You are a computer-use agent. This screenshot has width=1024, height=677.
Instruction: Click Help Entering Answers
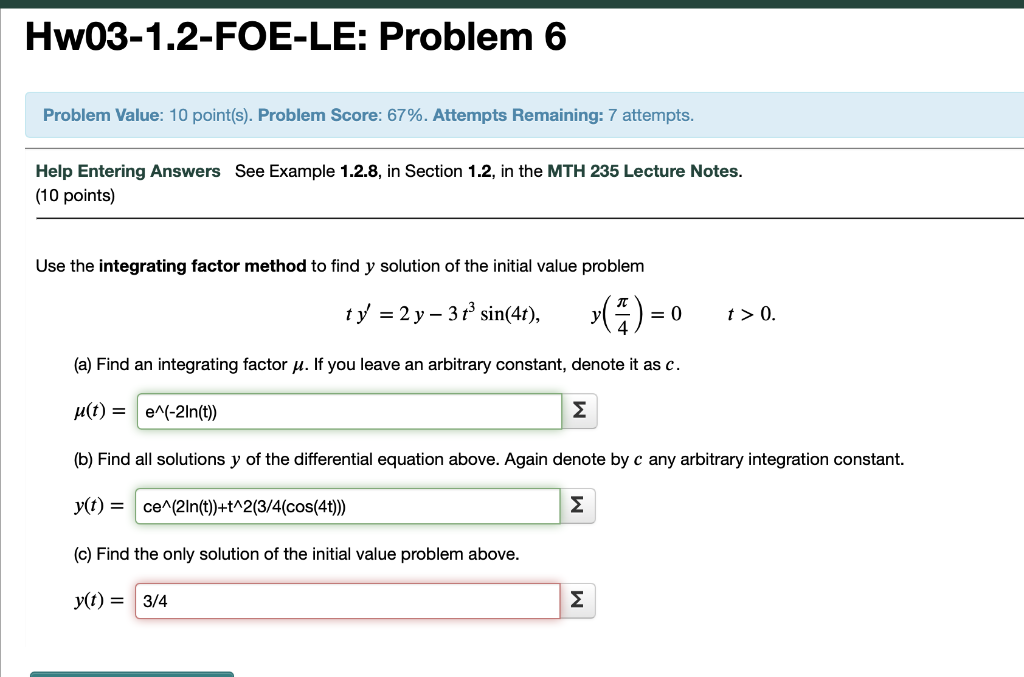(x=128, y=171)
